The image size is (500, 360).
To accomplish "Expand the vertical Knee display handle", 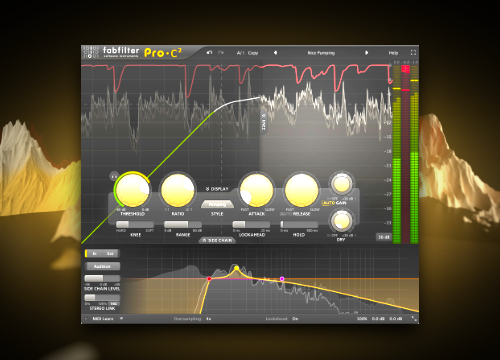I will [264, 121].
